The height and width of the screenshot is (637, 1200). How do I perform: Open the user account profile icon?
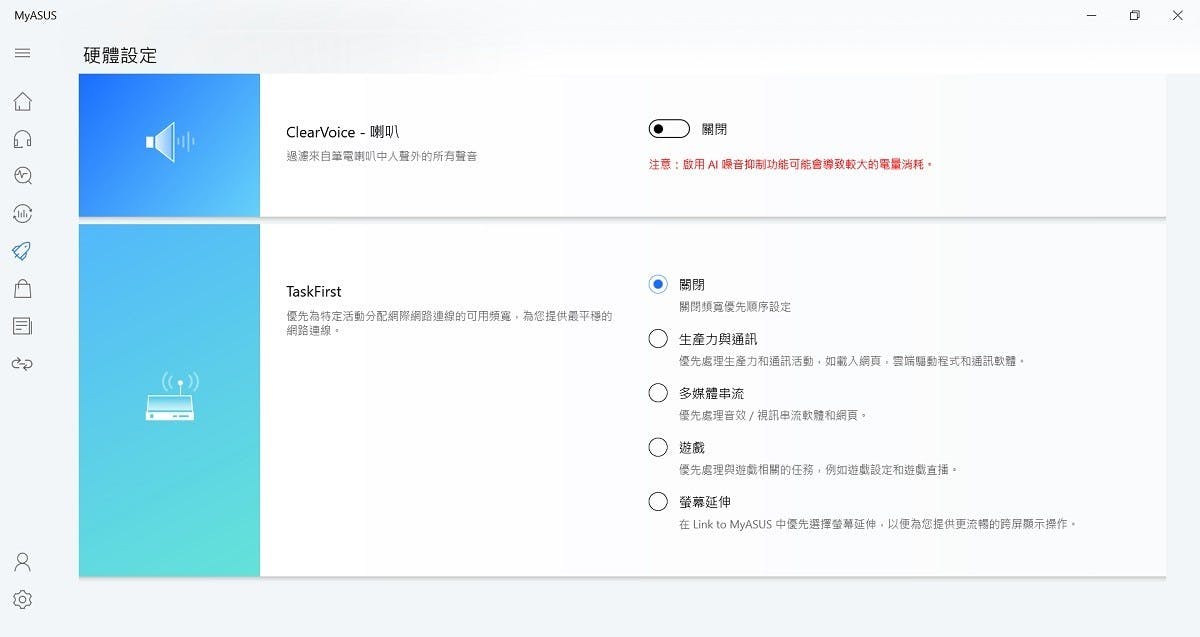point(22,561)
